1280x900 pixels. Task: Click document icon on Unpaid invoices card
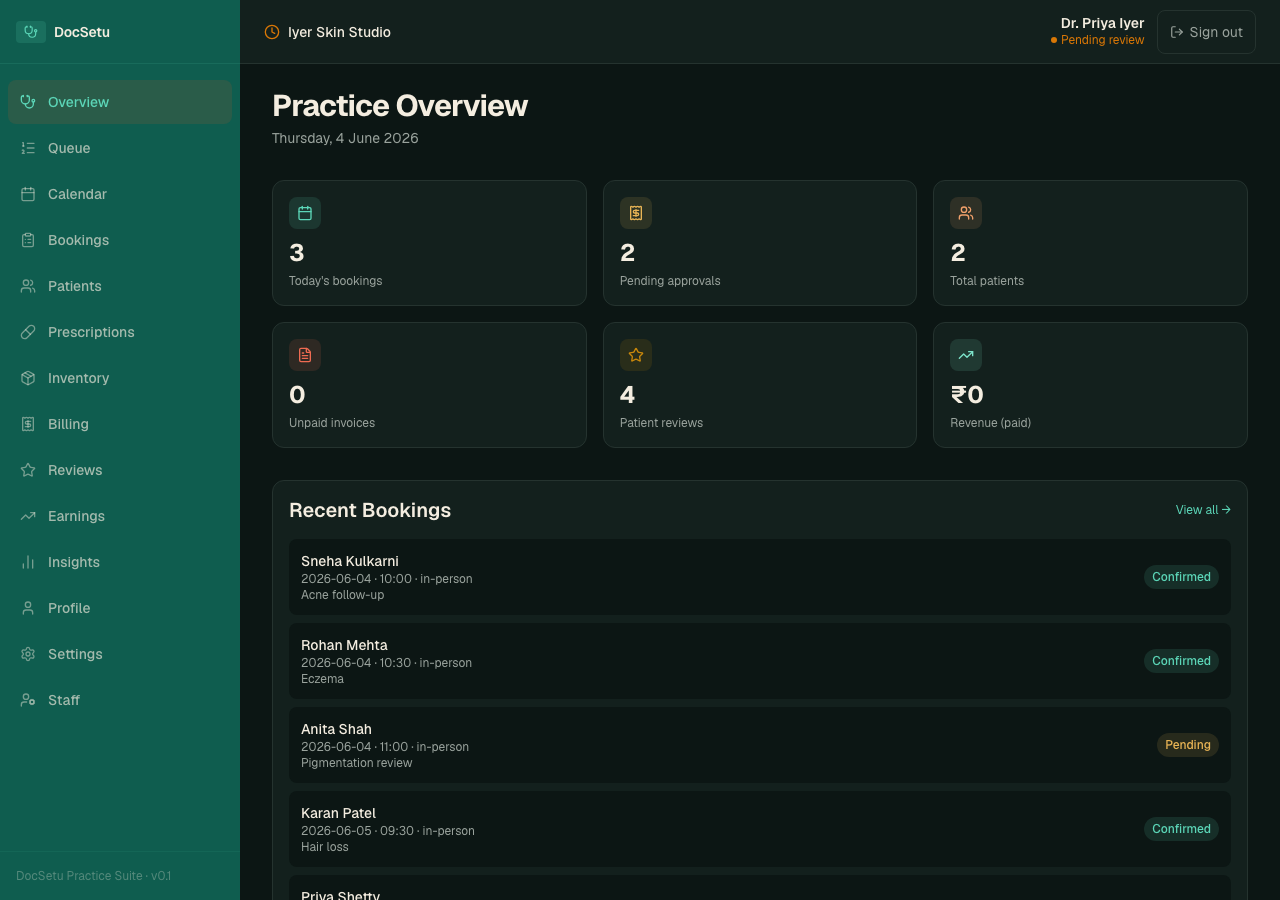click(305, 355)
